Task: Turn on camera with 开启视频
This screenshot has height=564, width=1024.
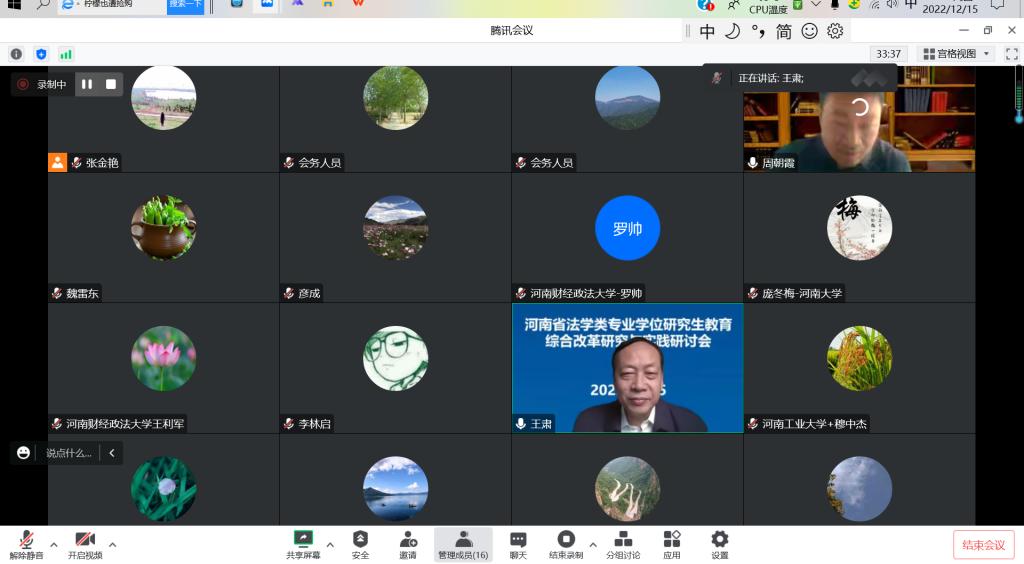Action: point(85,544)
